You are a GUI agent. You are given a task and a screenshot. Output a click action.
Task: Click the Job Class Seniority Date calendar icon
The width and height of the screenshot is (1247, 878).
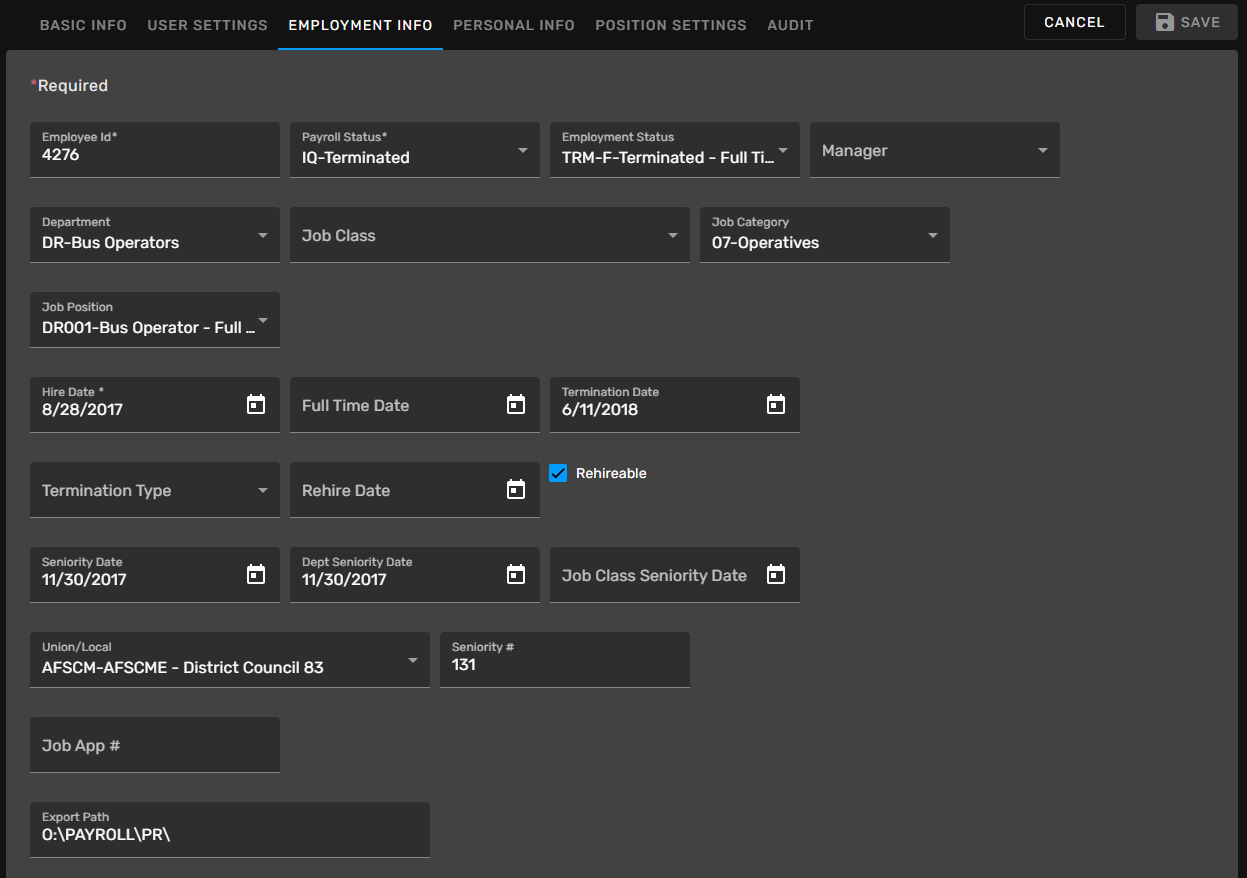click(x=776, y=575)
